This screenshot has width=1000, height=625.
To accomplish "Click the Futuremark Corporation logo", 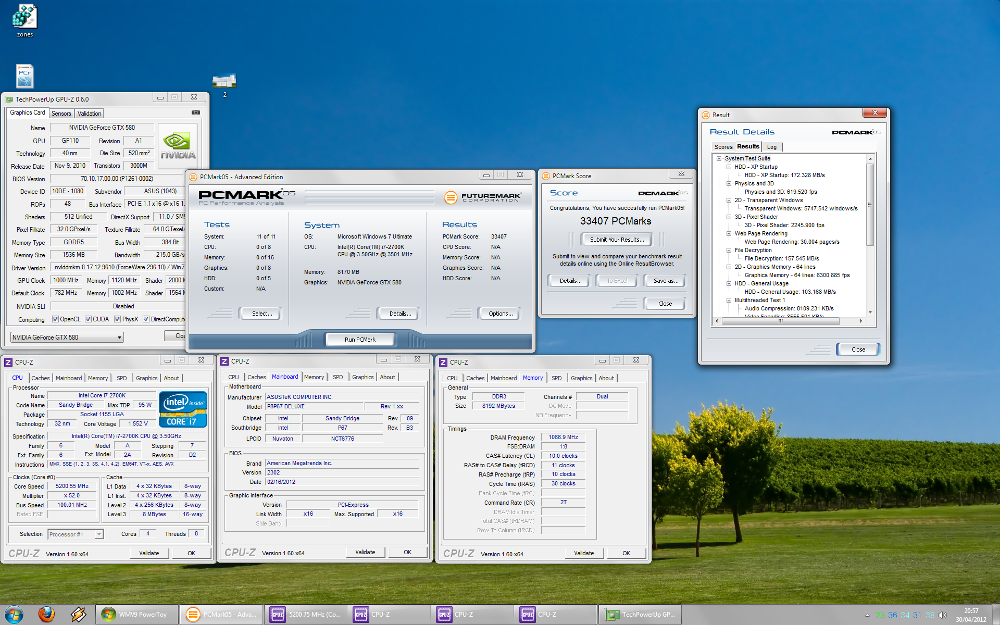I will 483,197.
